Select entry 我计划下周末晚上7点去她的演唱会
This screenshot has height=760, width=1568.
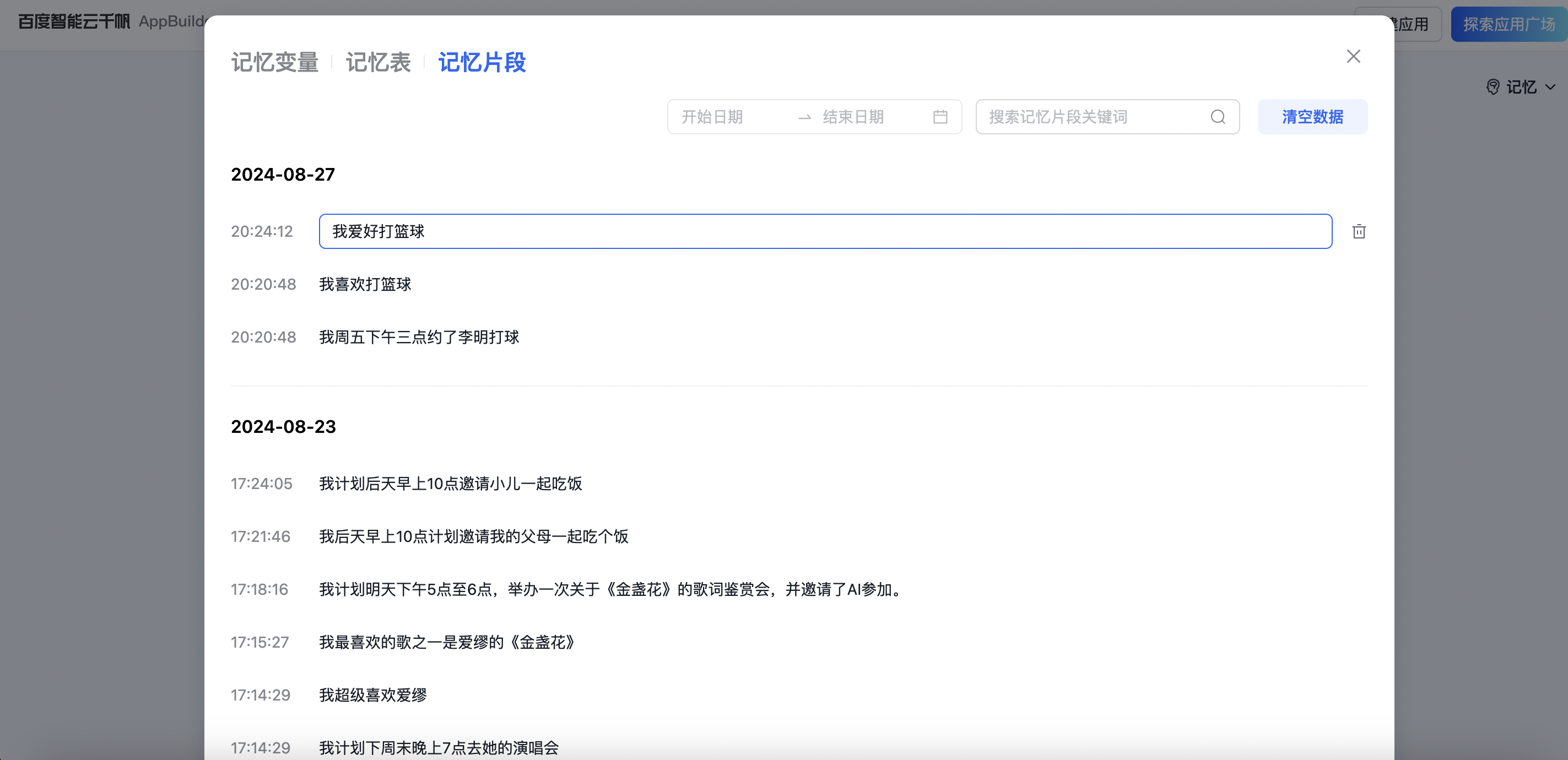[439, 748]
